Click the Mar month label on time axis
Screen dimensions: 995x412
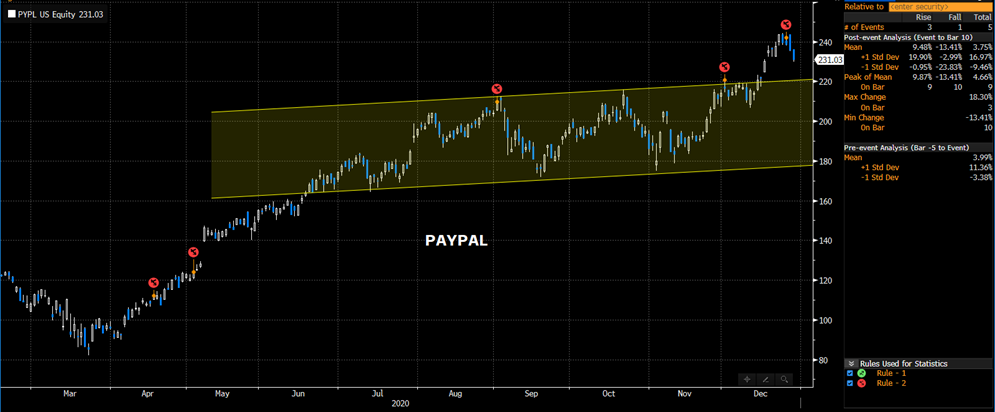tap(70, 394)
